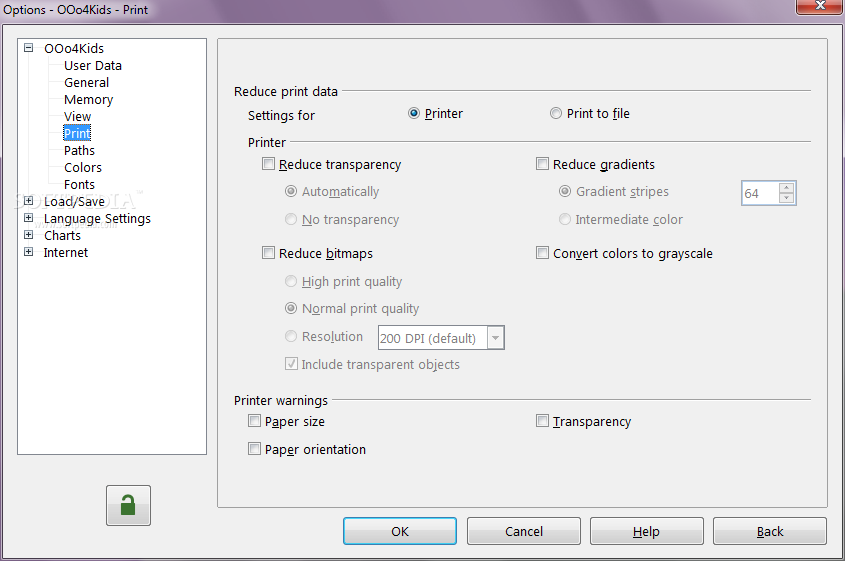Select the OOo4Kids root category label

point(74,49)
